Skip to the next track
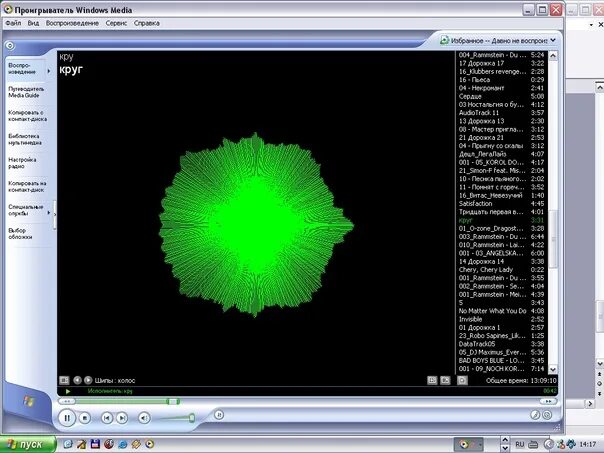The image size is (604, 453). pyautogui.click(x=122, y=418)
